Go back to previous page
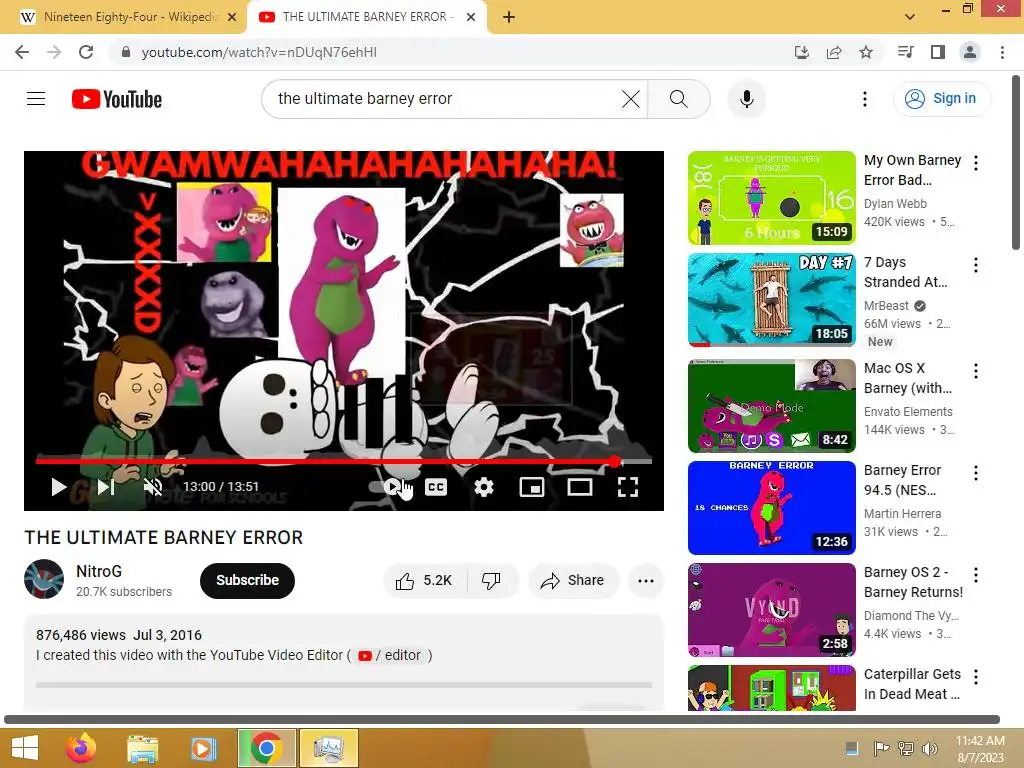Screen dimensions: 1024x768 click(x=22, y=52)
